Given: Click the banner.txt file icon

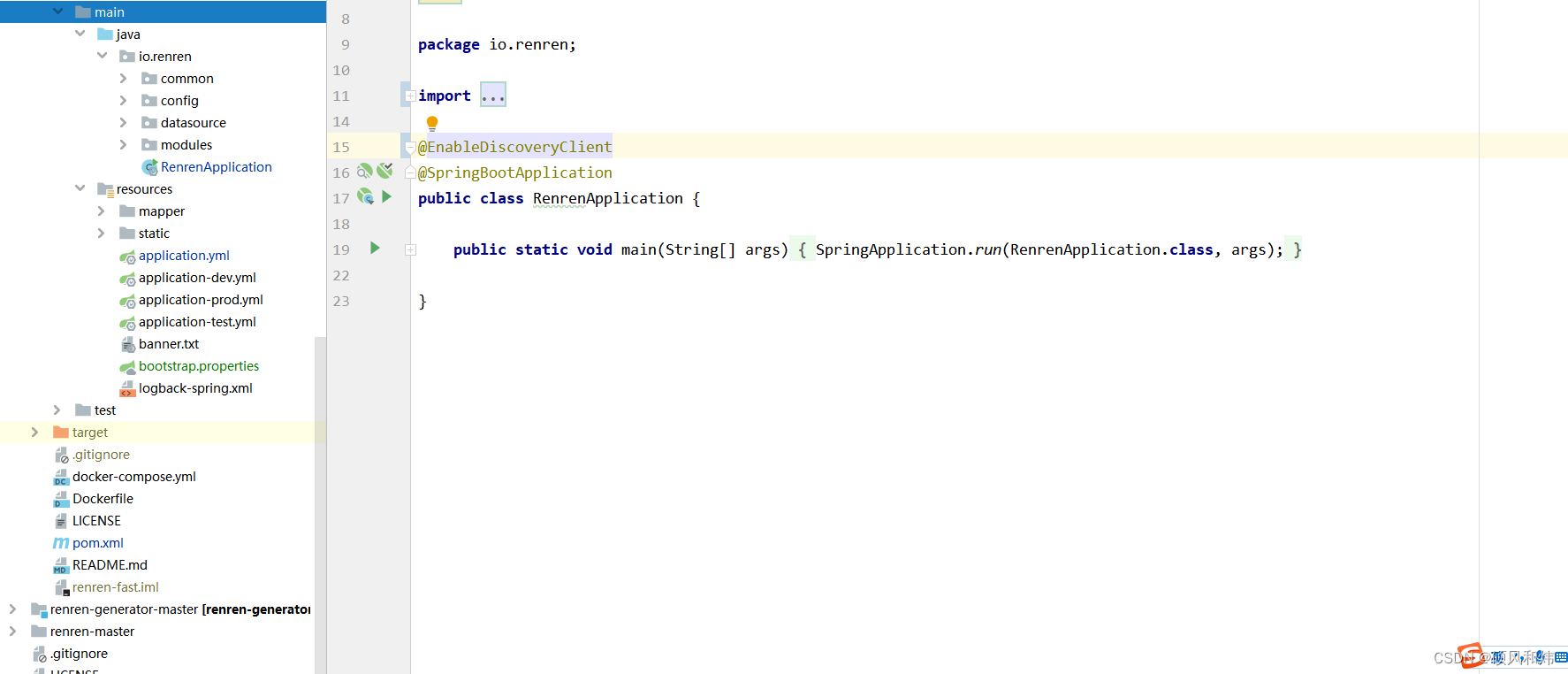Looking at the screenshot, I should coord(127,344).
